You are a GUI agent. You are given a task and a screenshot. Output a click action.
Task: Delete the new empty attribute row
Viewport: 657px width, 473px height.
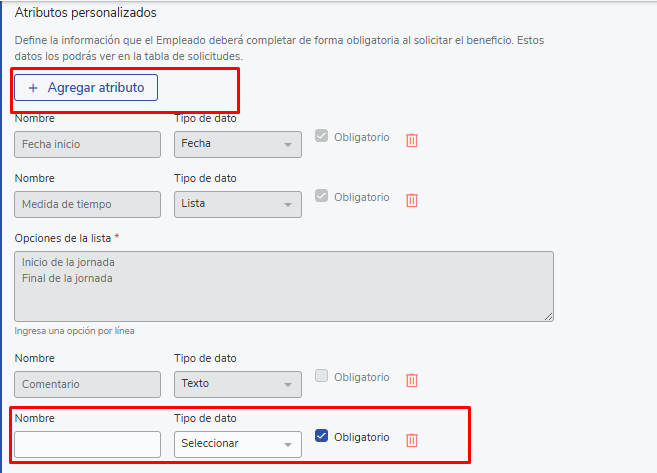point(411,440)
